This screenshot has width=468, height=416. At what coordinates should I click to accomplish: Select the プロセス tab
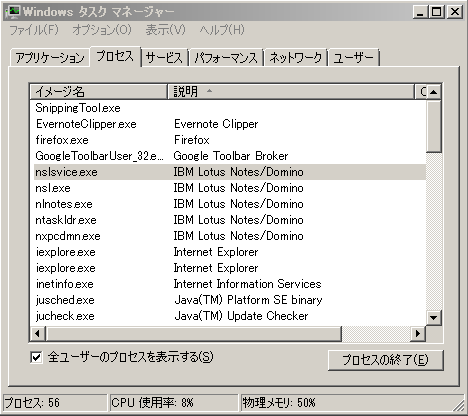click(115, 56)
